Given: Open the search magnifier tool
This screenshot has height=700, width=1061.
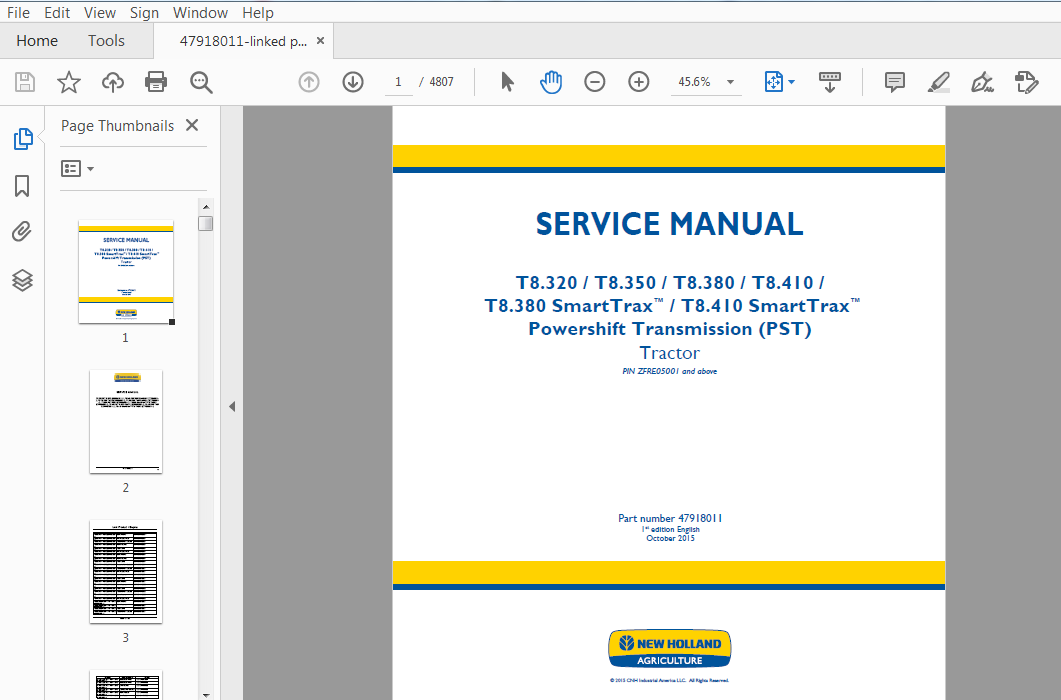Looking at the screenshot, I should tap(201, 82).
